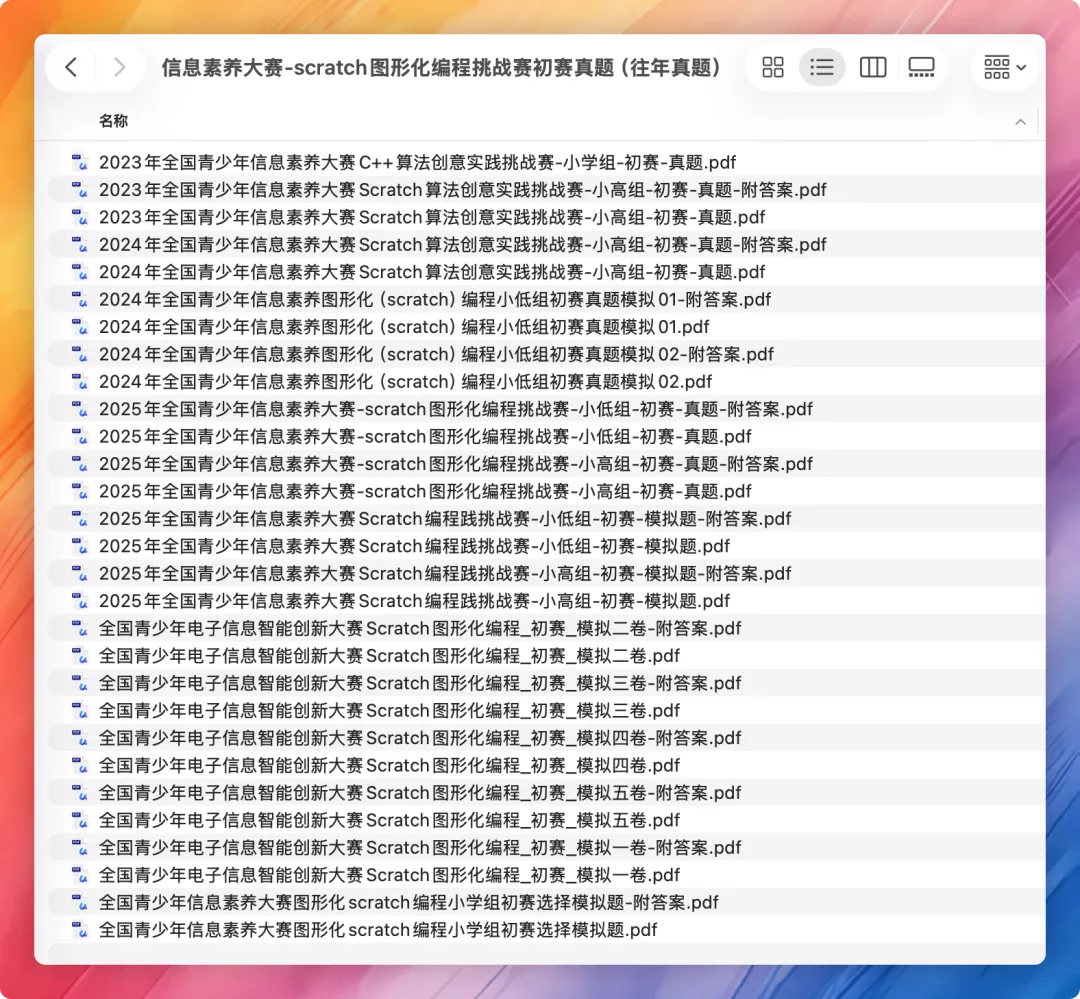Select 2023 Scratch 小高组-初赛-真题-附答案.pdf name

click(463, 189)
